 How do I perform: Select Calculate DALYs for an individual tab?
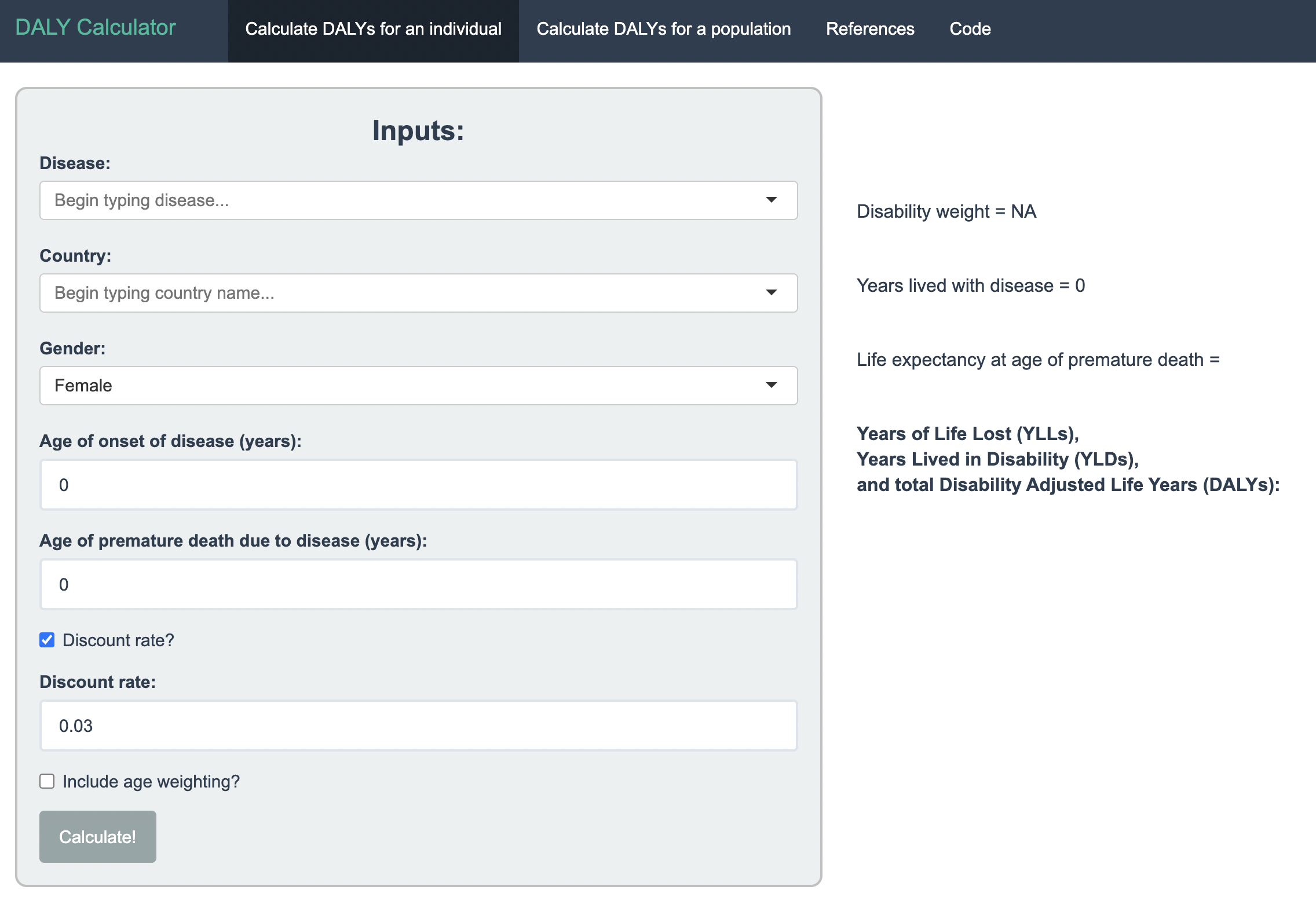pyautogui.click(x=373, y=29)
